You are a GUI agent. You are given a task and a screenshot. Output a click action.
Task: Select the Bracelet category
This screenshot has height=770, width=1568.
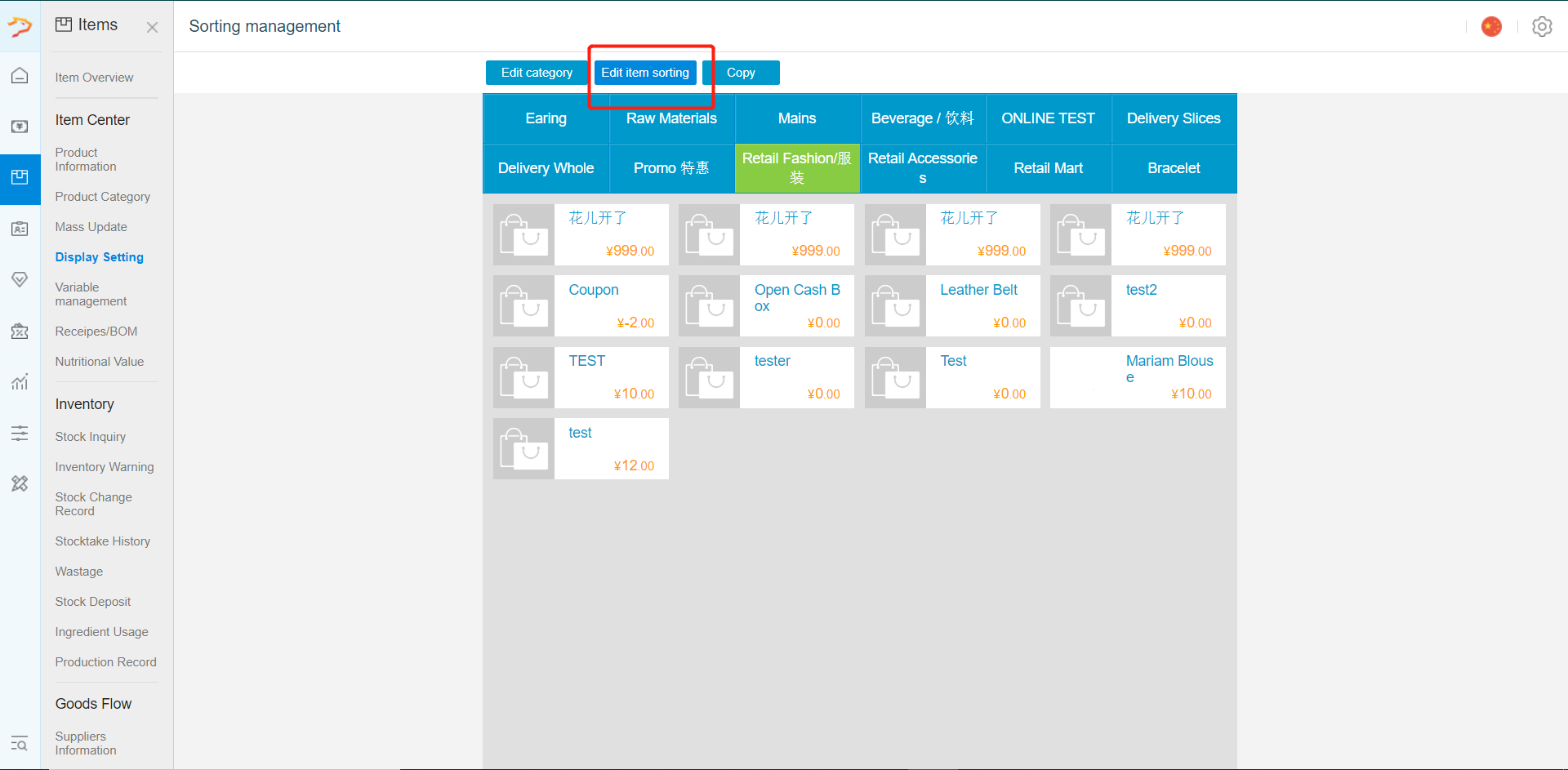pyautogui.click(x=1174, y=168)
